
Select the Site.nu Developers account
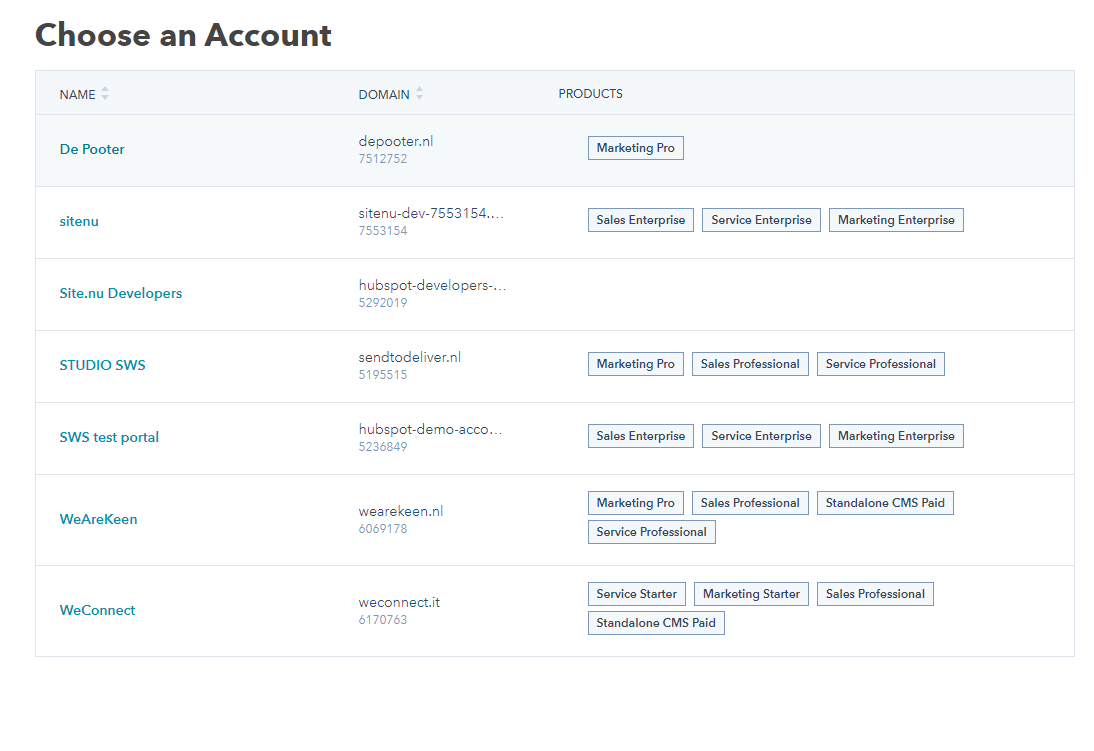click(121, 293)
